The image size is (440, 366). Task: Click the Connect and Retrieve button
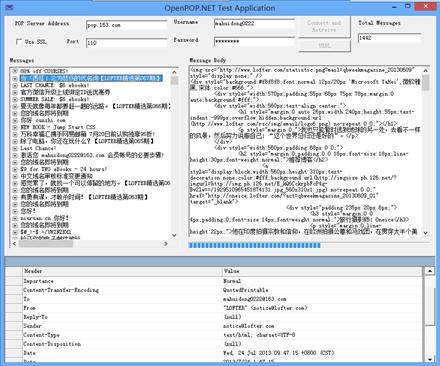(324, 26)
